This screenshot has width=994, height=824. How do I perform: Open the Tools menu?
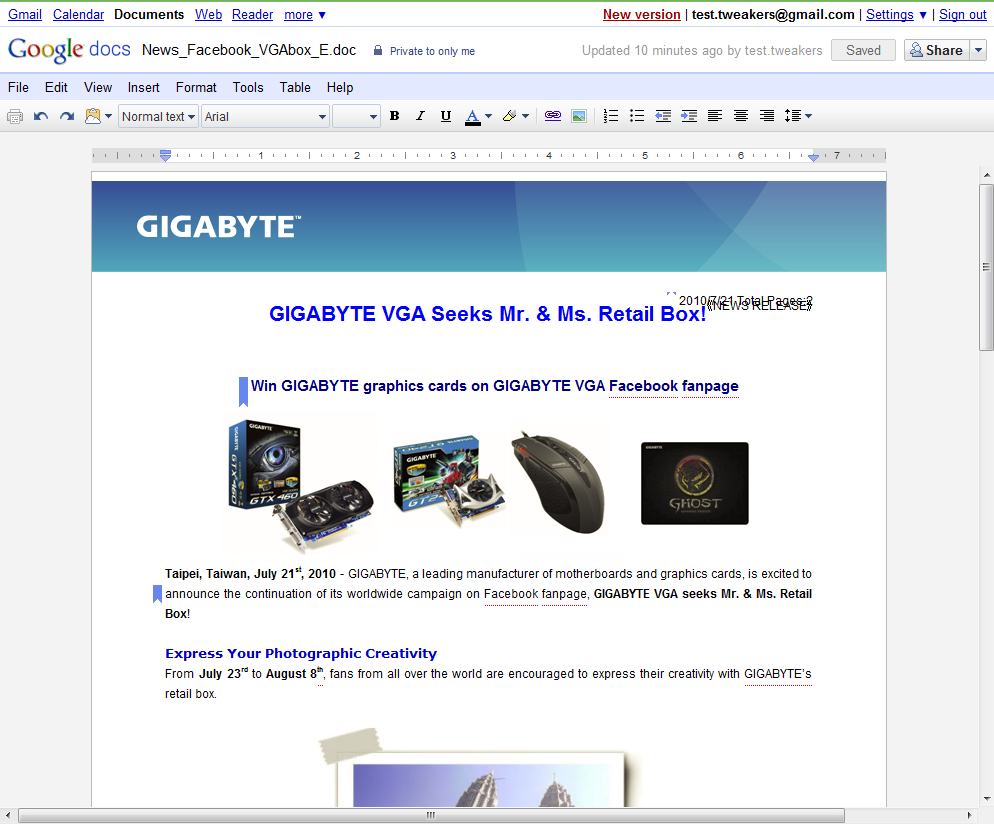pos(248,87)
